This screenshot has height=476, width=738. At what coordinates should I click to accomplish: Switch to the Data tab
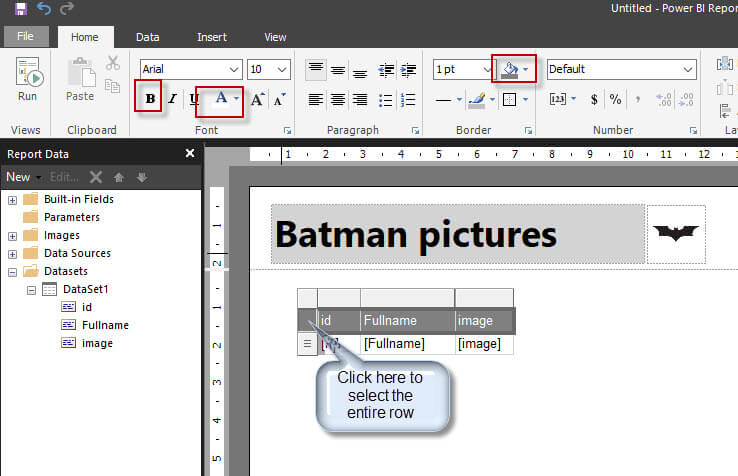coord(148,37)
